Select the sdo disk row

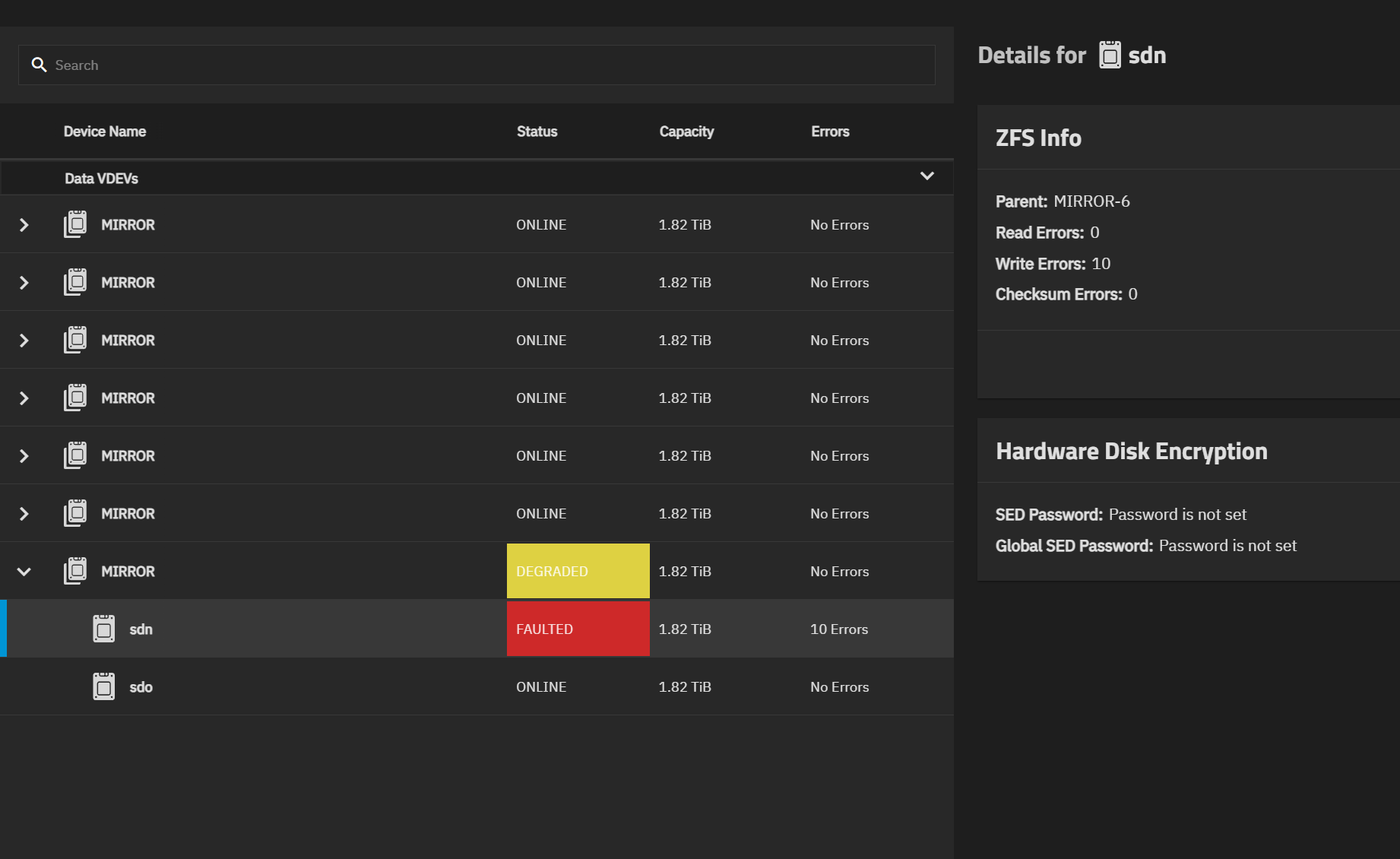304,687
